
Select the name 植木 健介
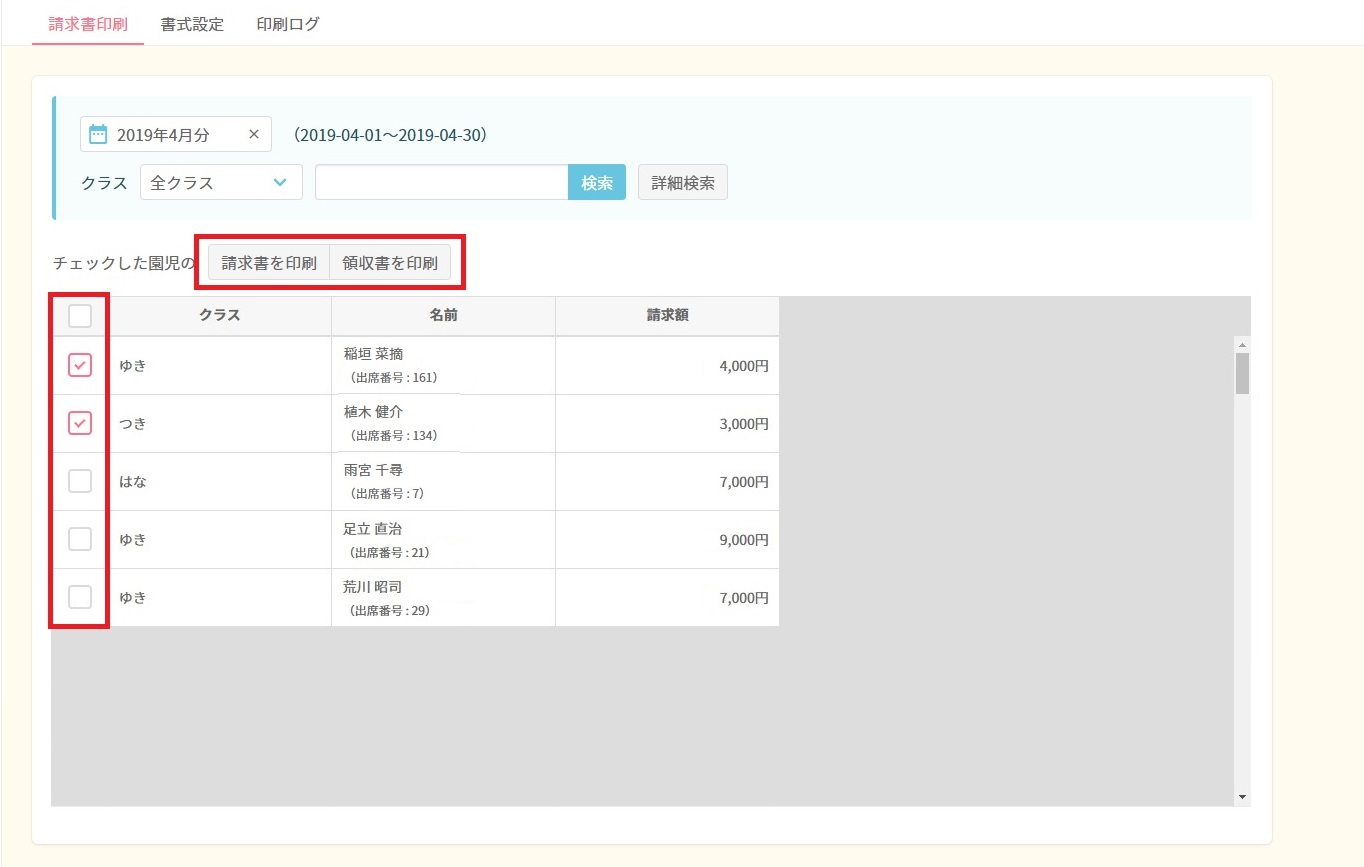point(374,412)
